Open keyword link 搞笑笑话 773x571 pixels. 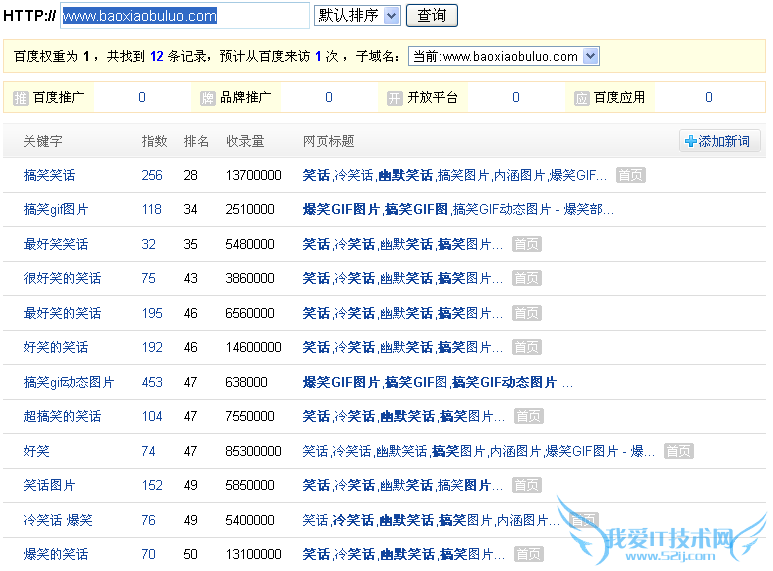pos(49,176)
